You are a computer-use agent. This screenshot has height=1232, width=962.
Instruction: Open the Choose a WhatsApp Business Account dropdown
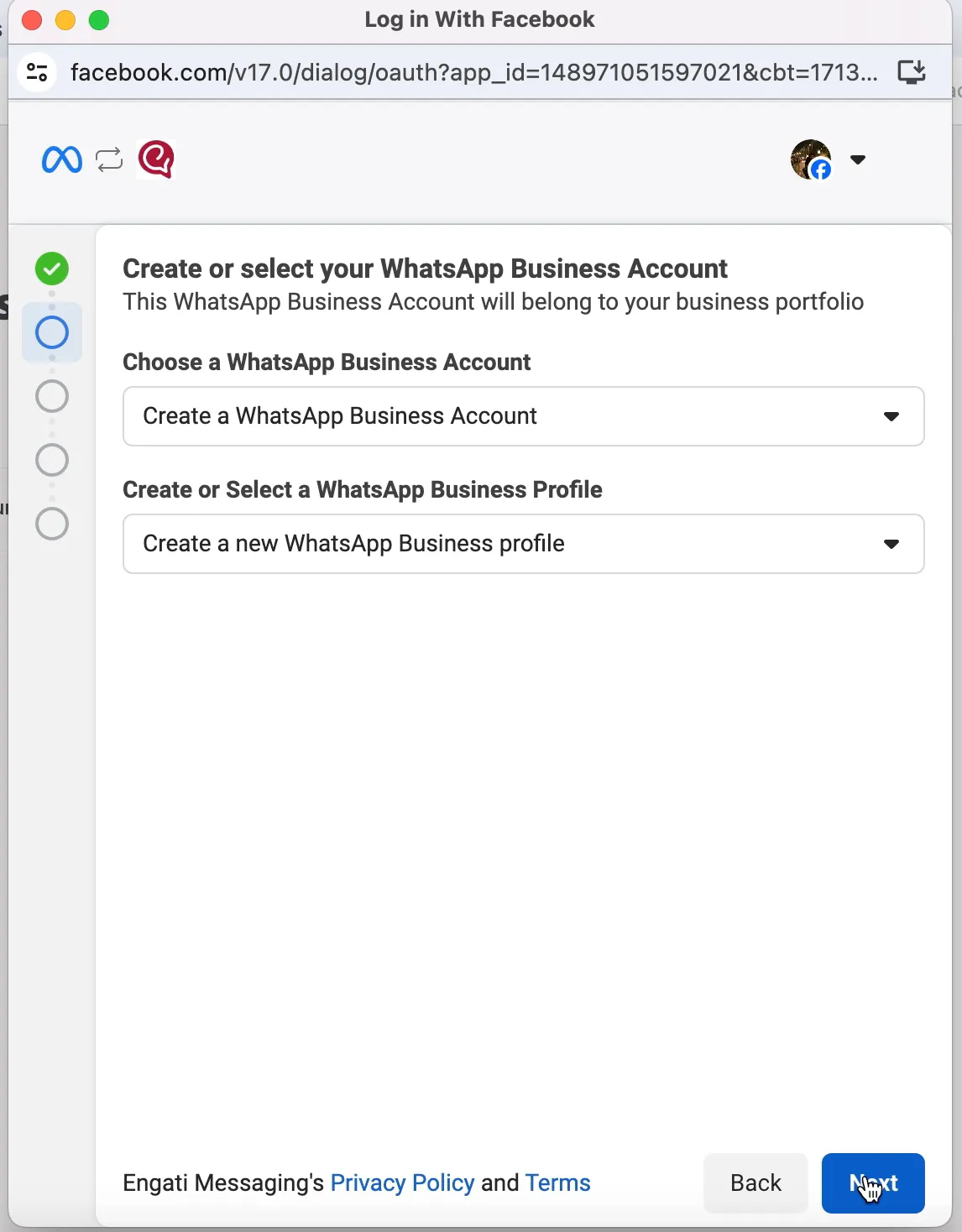pyautogui.click(x=524, y=416)
